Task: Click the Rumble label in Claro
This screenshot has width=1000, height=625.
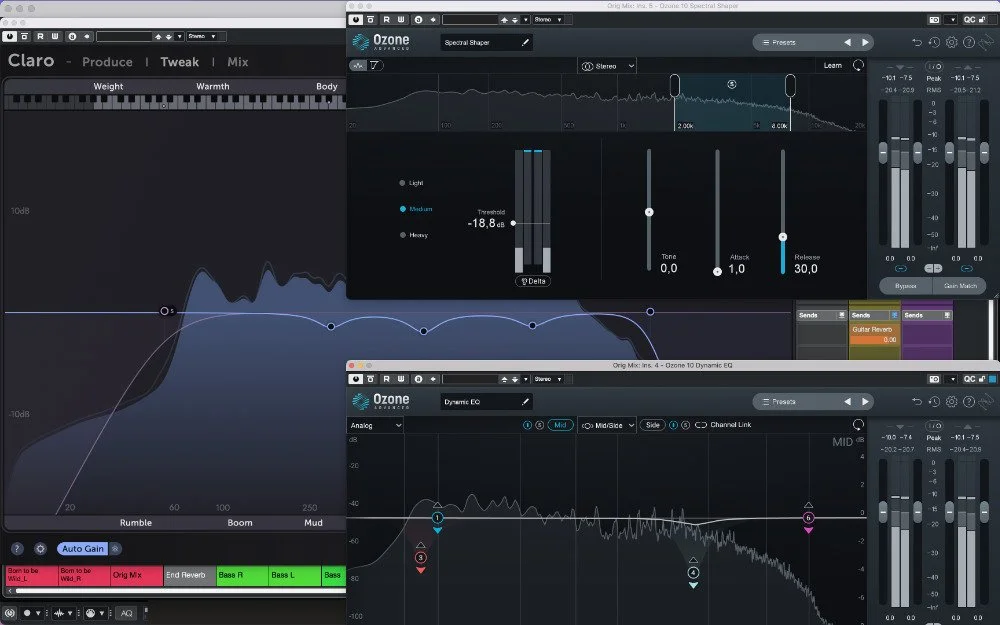Action: click(136, 522)
